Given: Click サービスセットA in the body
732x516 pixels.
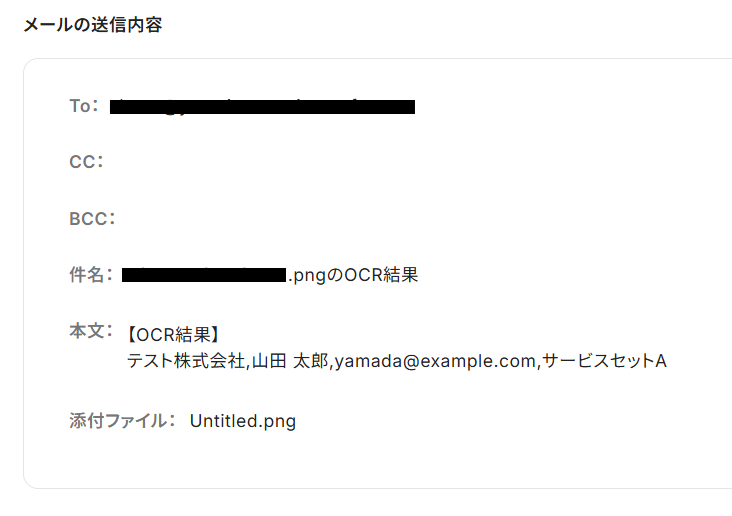Looking at the screenshot, I should tap(604, 361).
